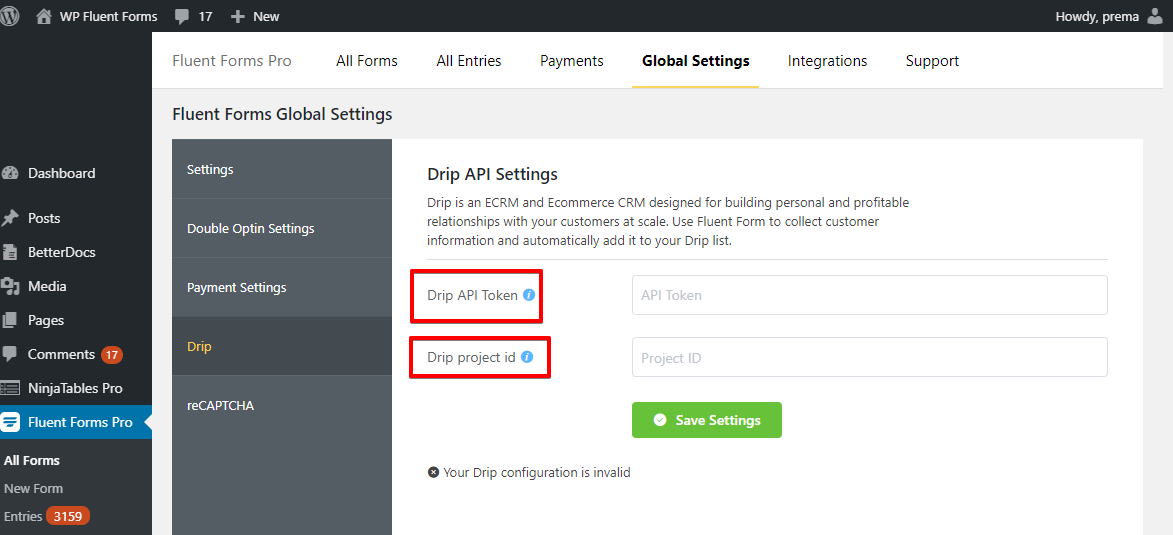The height and width of the screenshot is (535, 1173).
Task: Click the 3159 badge next to Entries
Action: [x=68, y=516]
